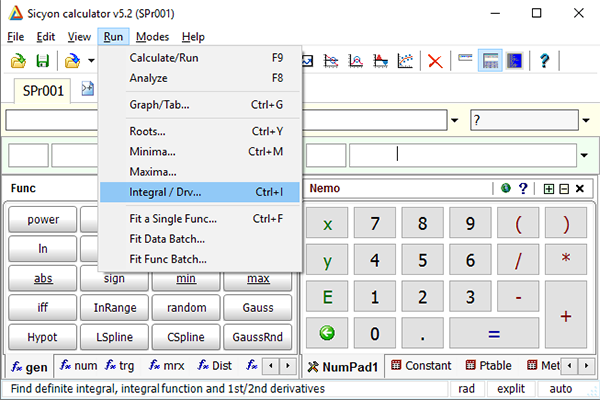Choose Fit Data Batch... entry
Image resolution: width=600 pixels, height=400 pixels.
200,239
